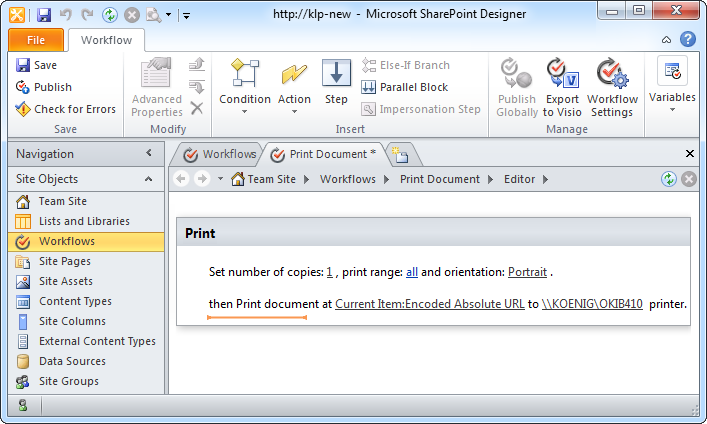Edit number of copies value 1
Screen dimensions: 707x424
[x=330, y=272]
